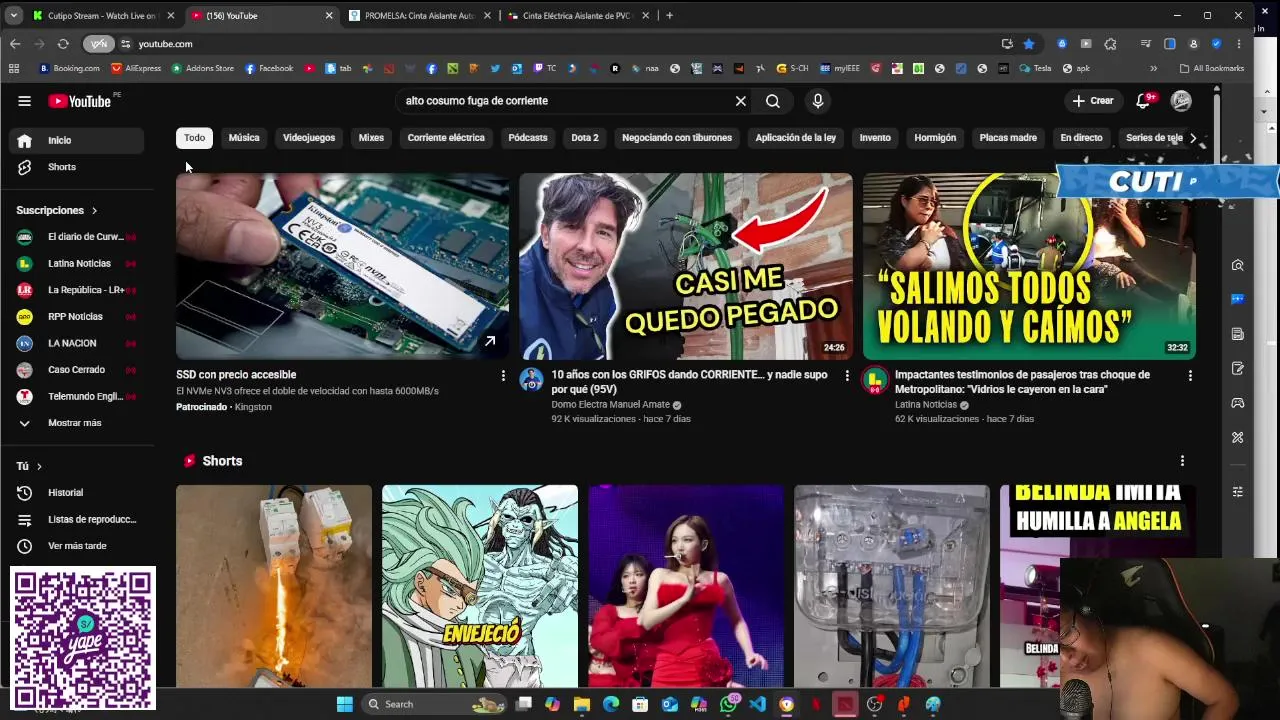Open Domo Electra channel avatar

point(531,380)
